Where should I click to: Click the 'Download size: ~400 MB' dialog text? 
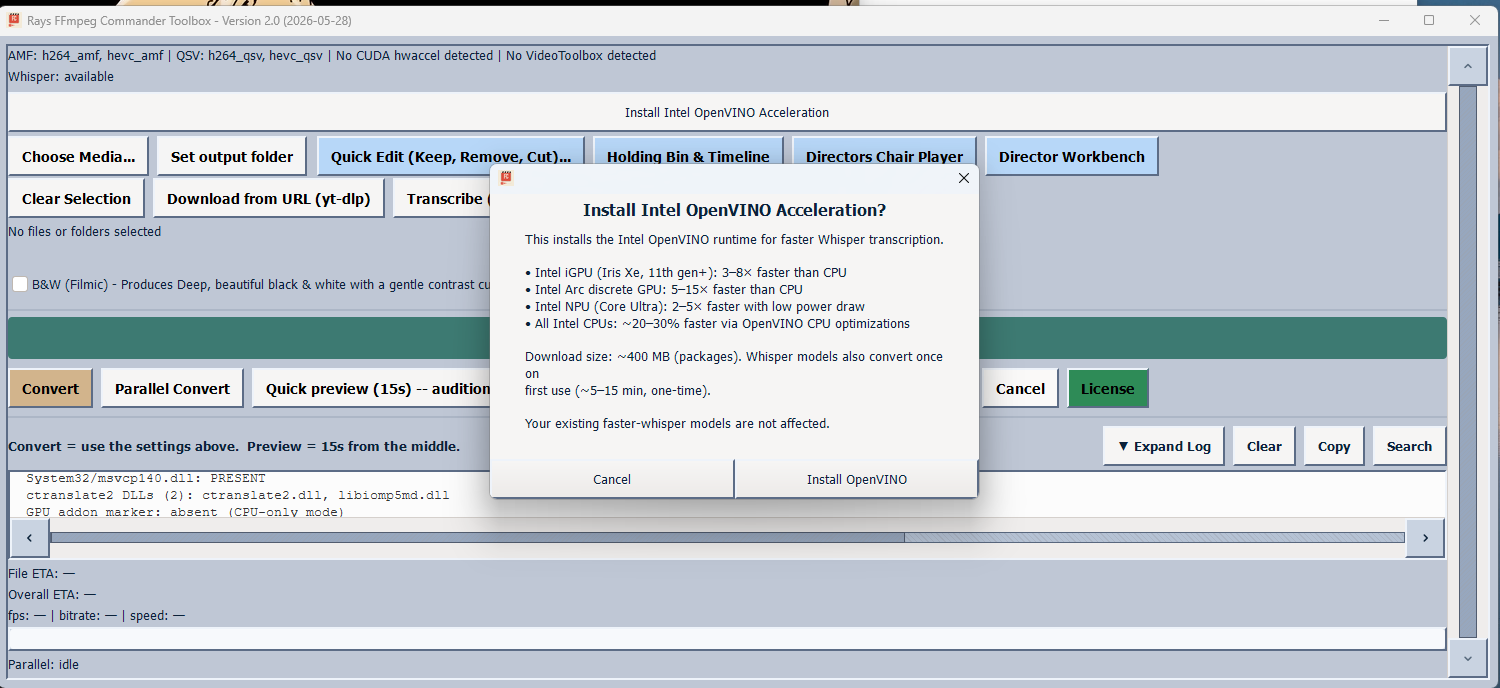point(734,373)
